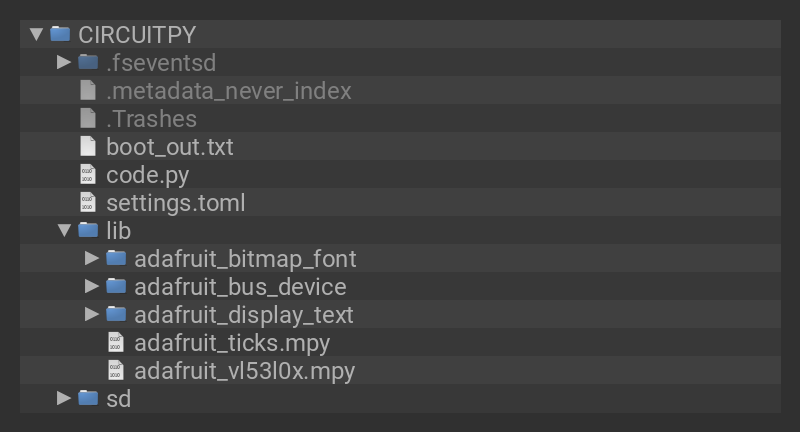Click the adafruit_vl53l0x.mpy file icon

116,371
